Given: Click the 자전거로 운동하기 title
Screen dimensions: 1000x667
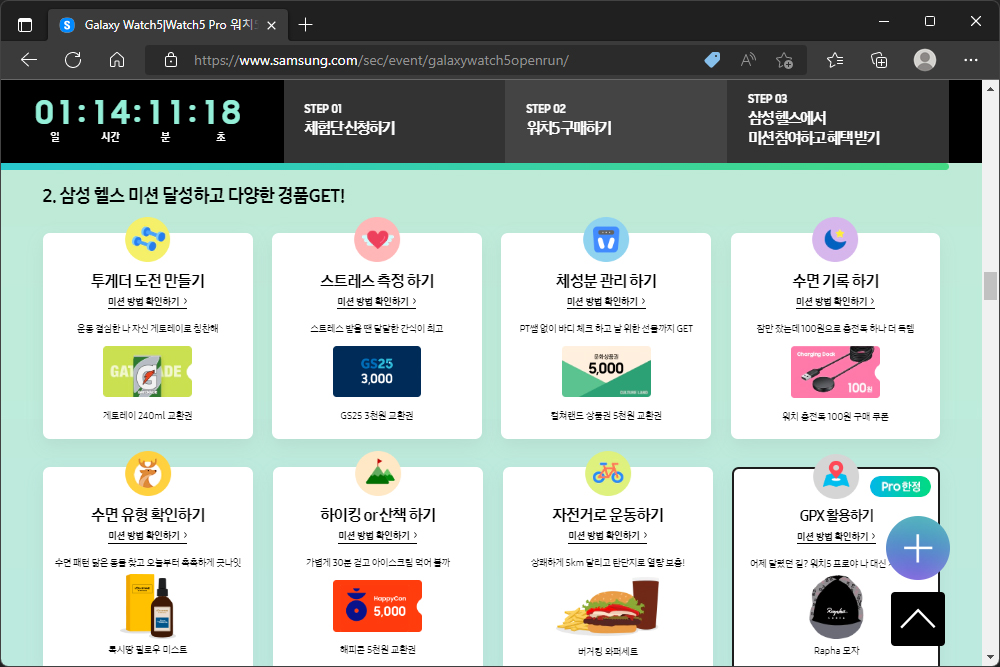Looking at the screenshot, I should [608, 514].
